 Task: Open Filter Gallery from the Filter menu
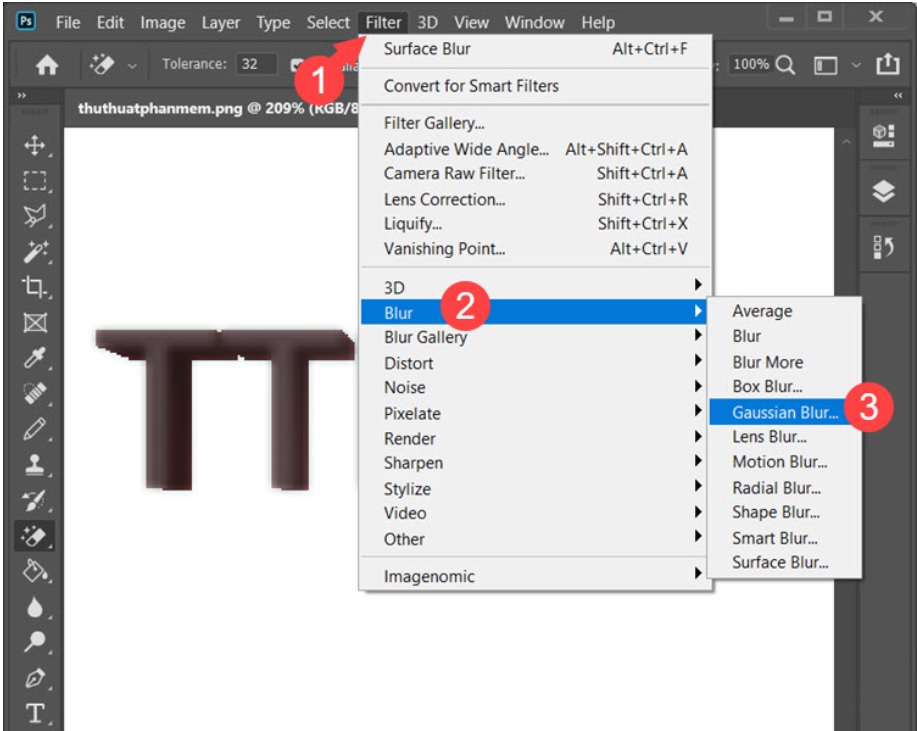click(434, 124)
